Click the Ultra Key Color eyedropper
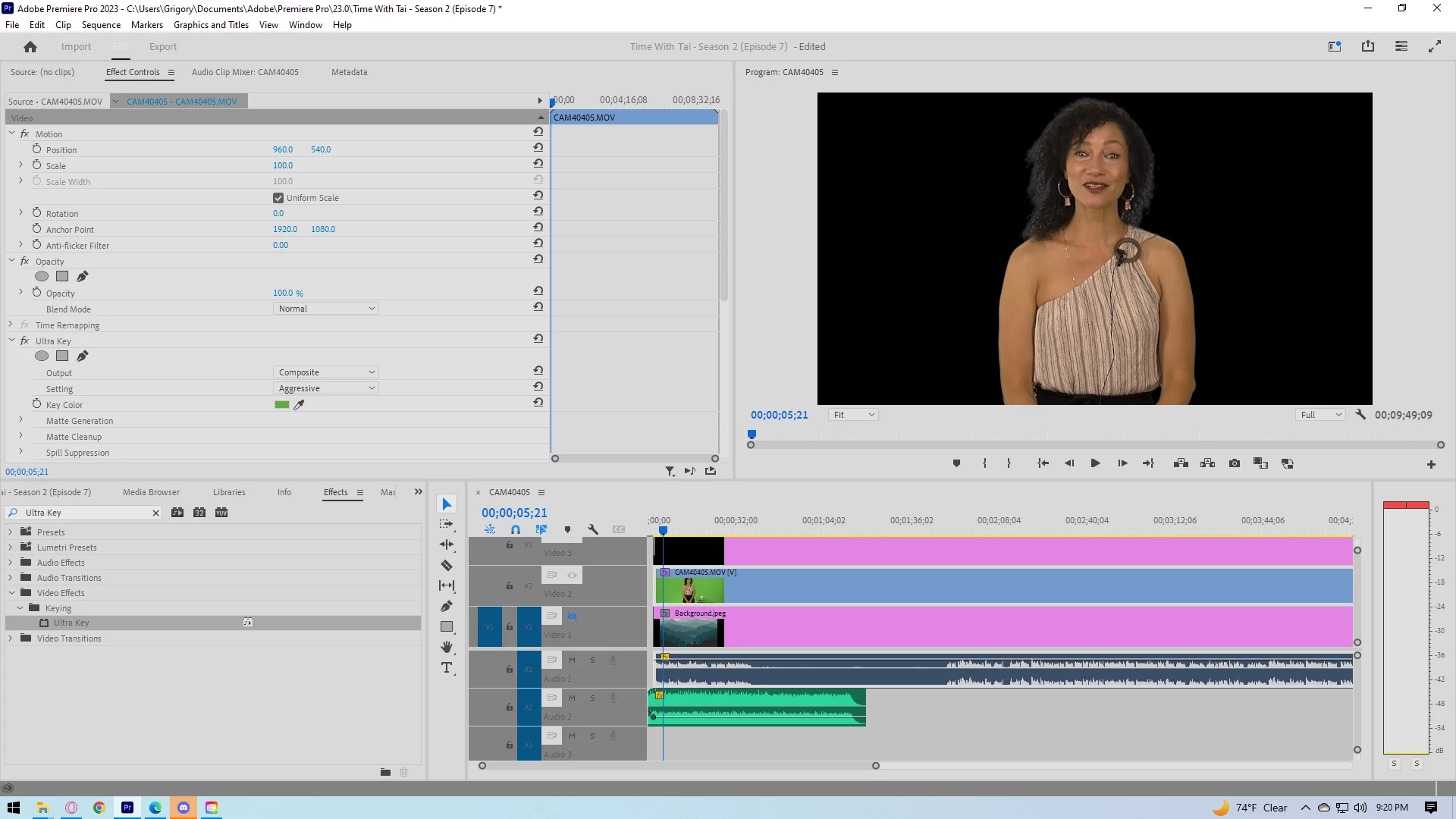This screenshot has height=819, width=1456. click(x=300, y=405)
